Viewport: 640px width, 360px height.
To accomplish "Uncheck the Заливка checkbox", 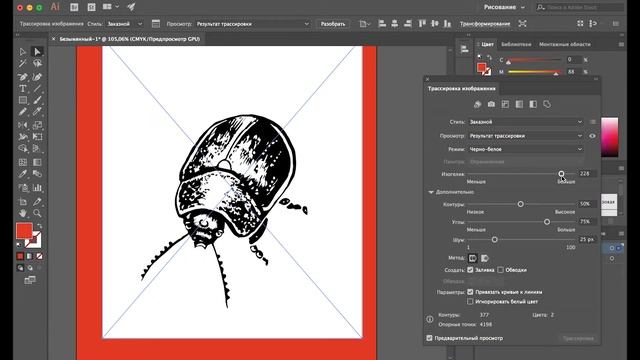I will pos(470,270).
